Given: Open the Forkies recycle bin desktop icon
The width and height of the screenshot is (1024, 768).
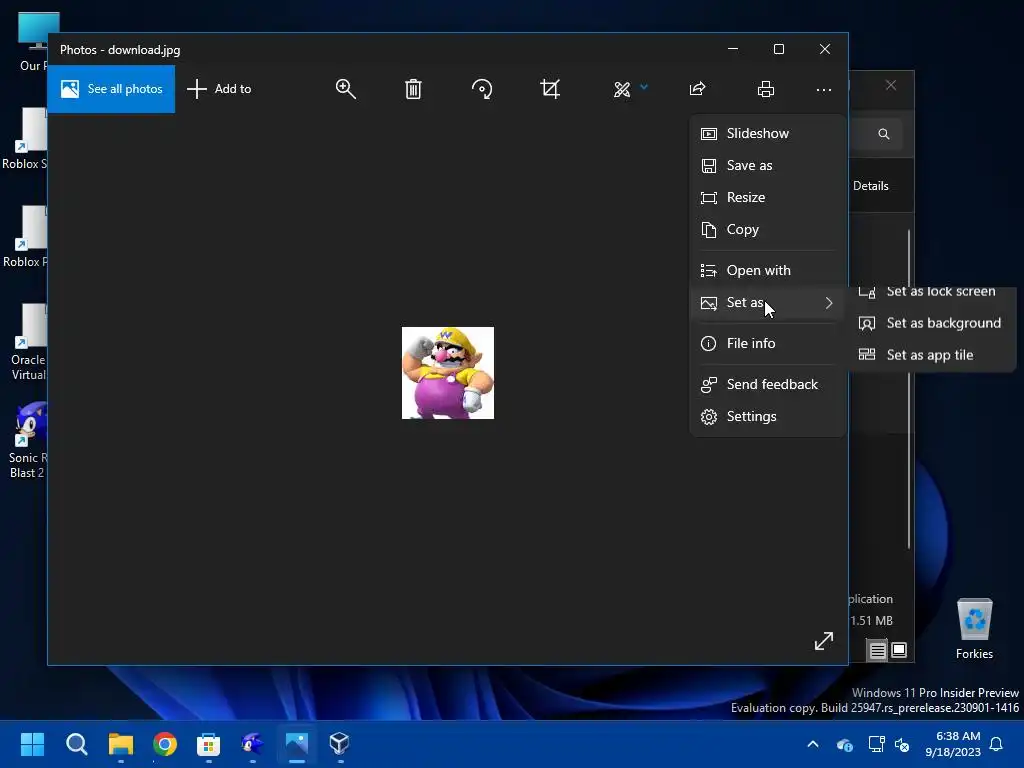Looking at the screenshot, I should [974, 628].
